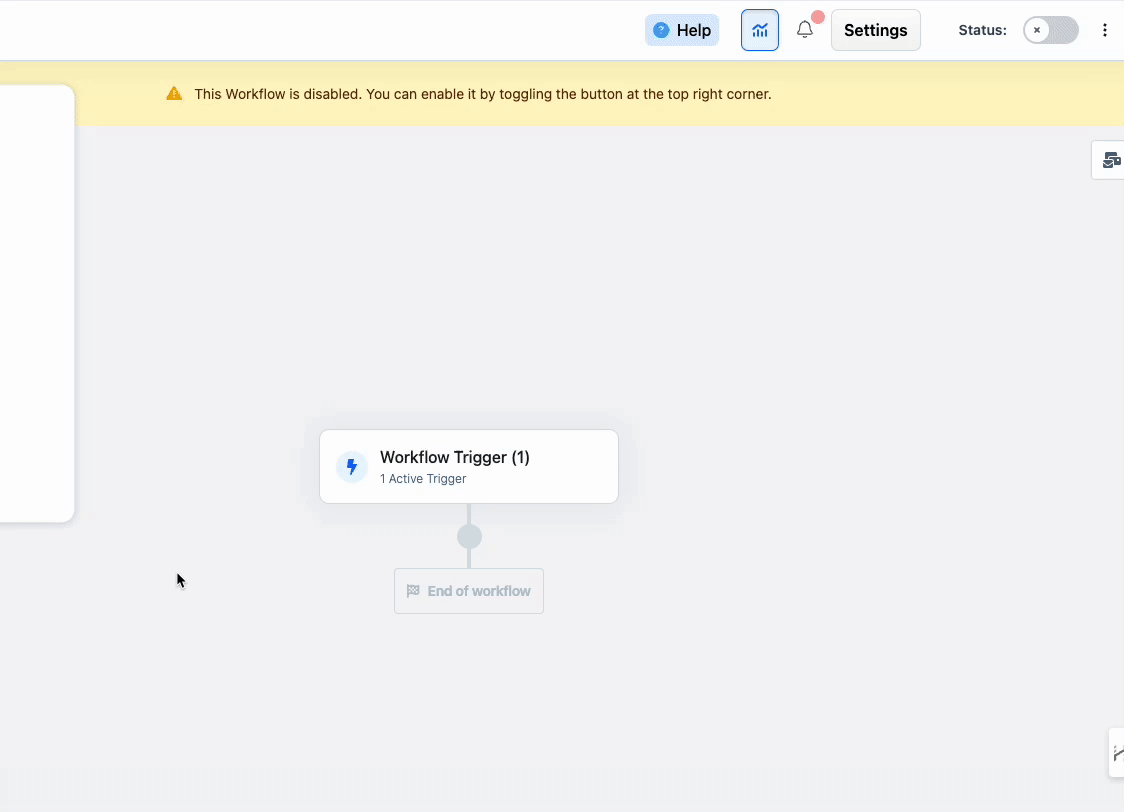This screenshot has width=1124, height=812.
Task: Click the "1 Active Trigger" text
Action: click(x=423, y=479)
